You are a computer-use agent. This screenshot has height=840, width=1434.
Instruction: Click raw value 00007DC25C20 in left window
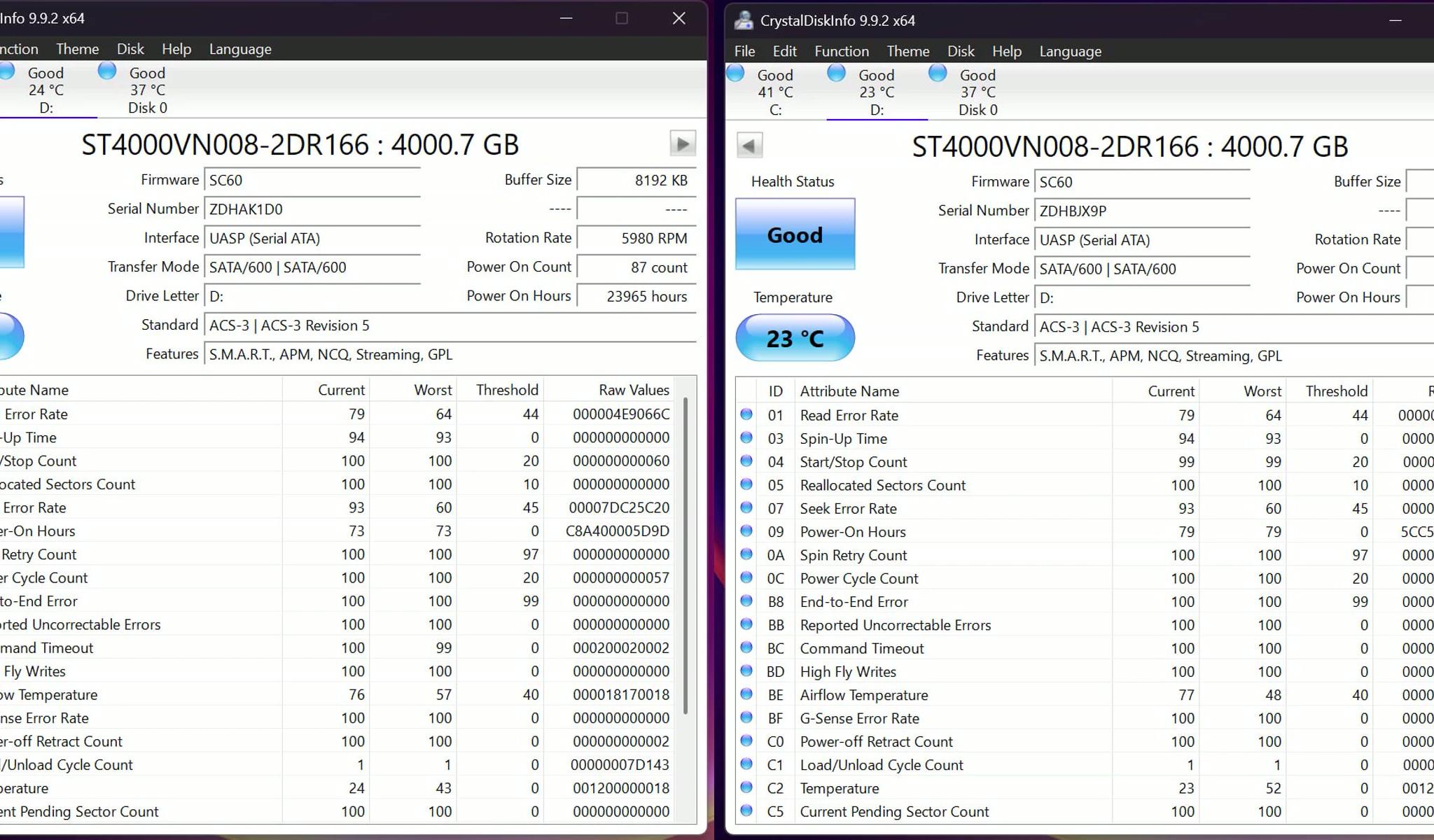point(619,507)
